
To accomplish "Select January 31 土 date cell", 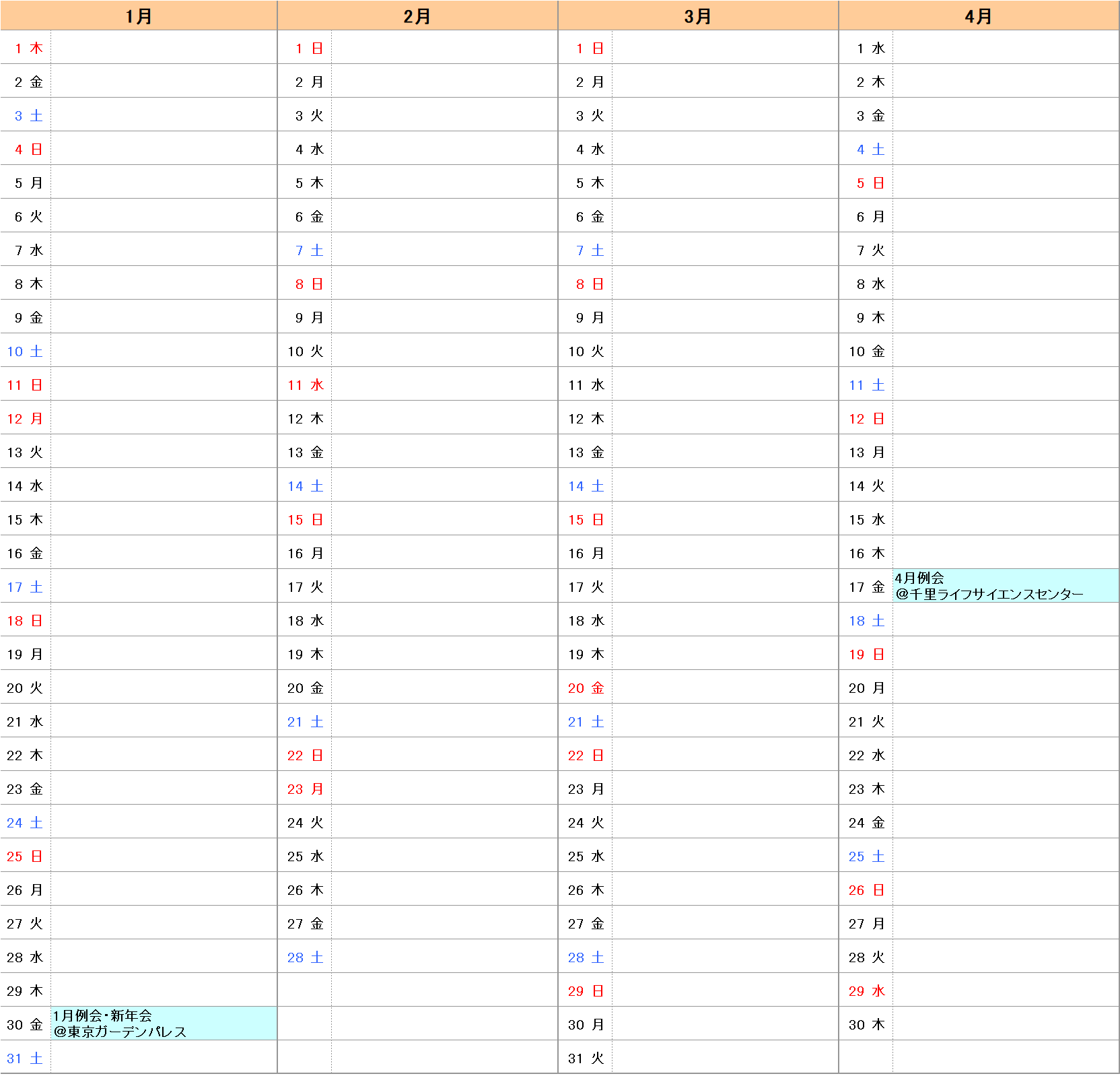I will click(26, 1058).
